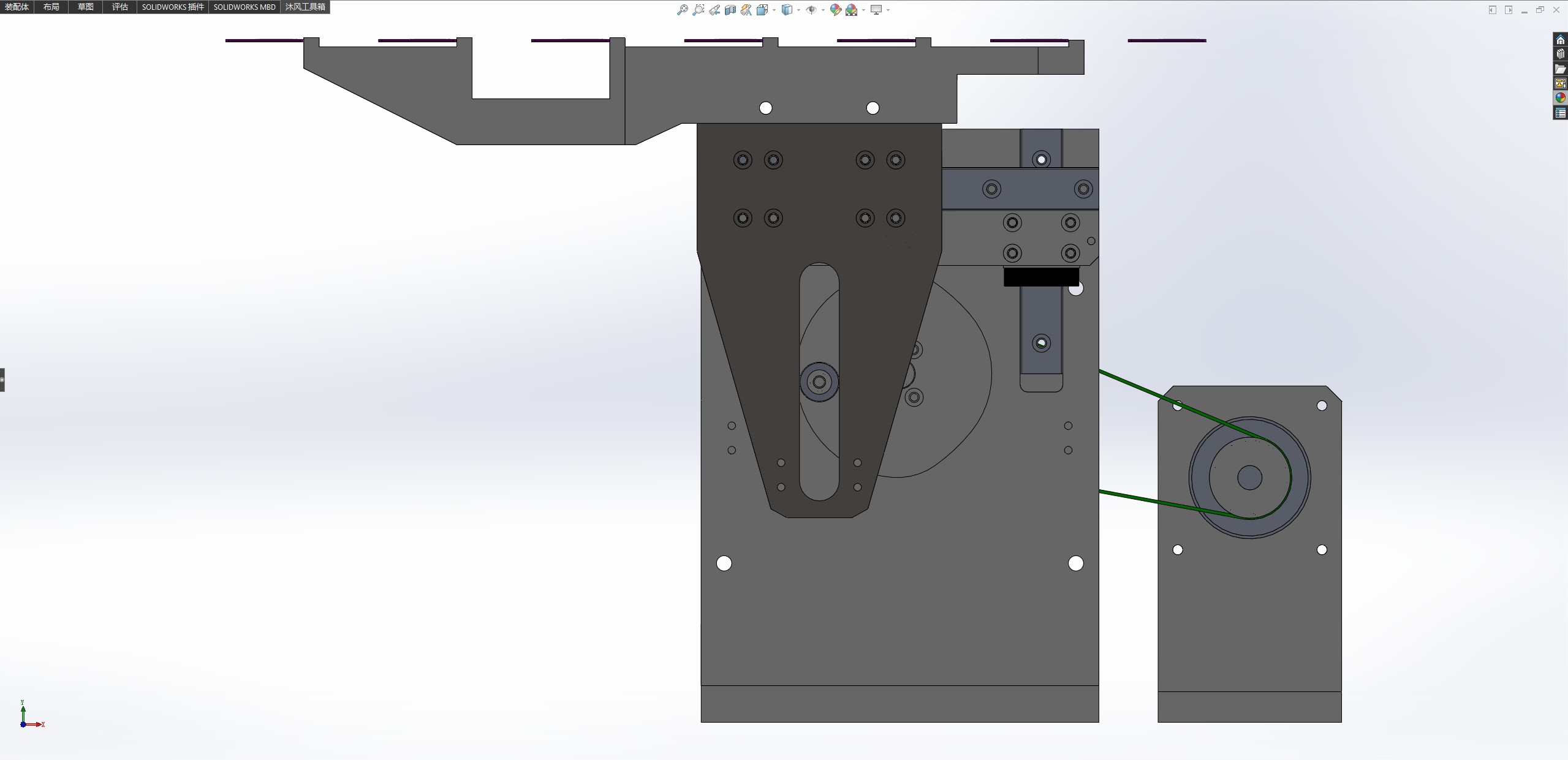Switch to the 装配体 tab
This screenshot has width=1568, height=760.
[x=17, y=7]
